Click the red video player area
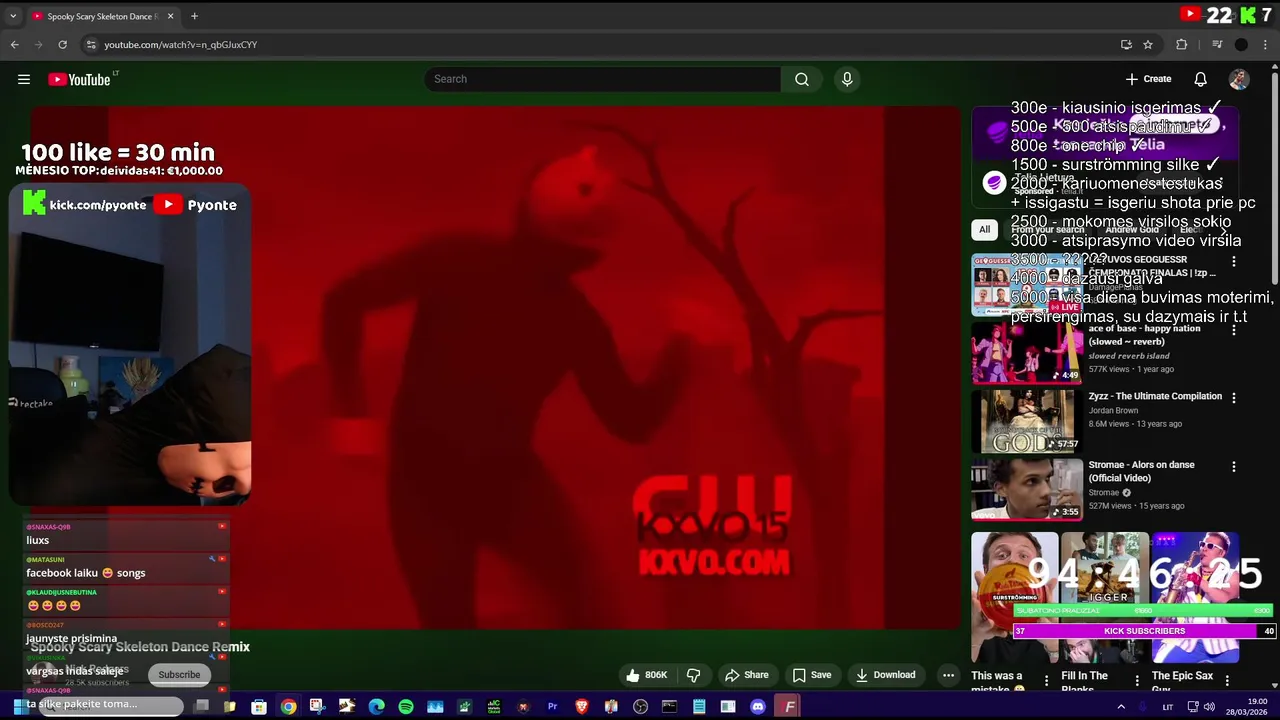1280x720 pixels. [495, 368]
